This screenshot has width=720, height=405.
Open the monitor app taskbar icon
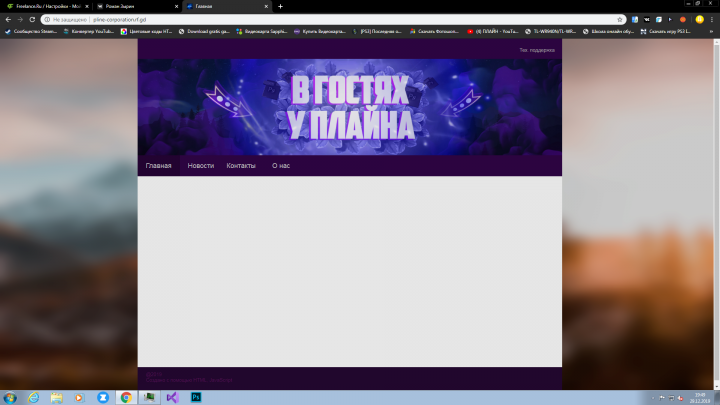(x=149, y=398)
